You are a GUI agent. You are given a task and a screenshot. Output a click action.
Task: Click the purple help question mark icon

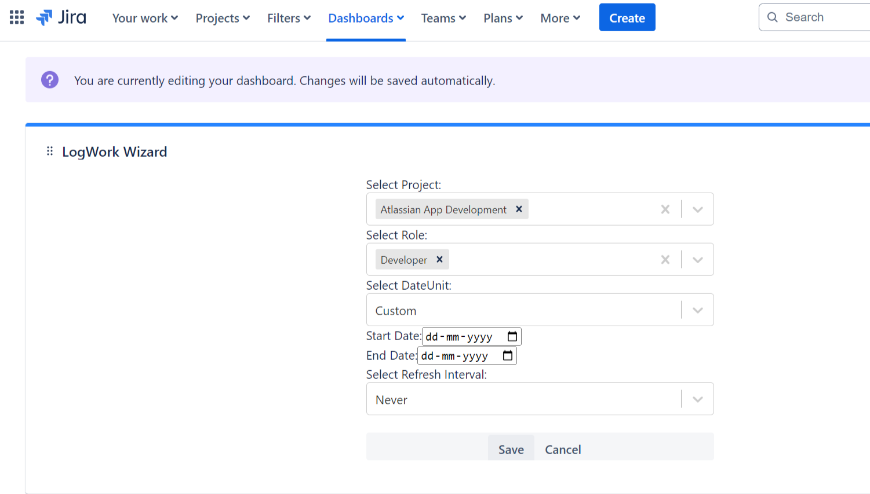(50, 80)
